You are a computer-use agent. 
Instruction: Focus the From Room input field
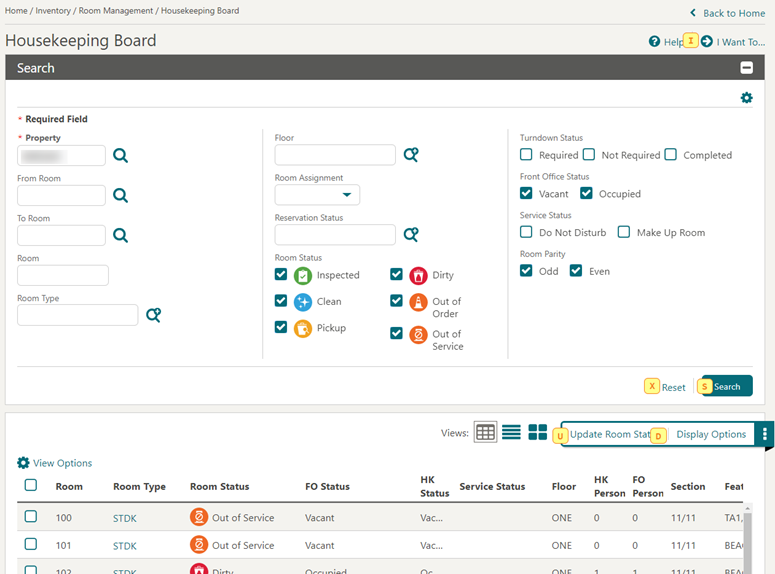[x=61, y=195]
